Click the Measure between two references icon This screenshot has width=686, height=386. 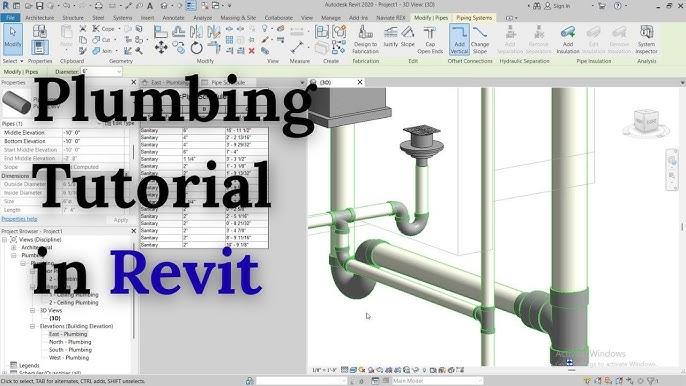point(297,47)
